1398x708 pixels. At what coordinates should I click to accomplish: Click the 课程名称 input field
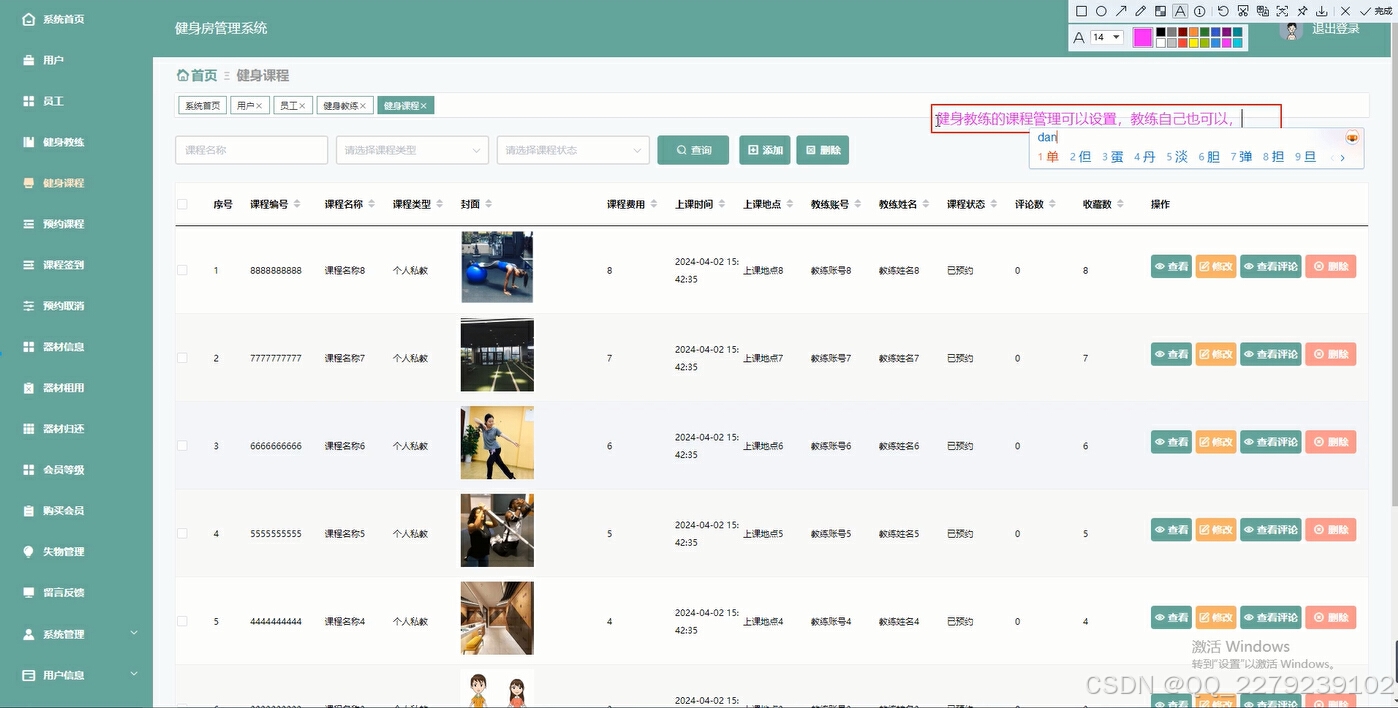[x=251, y=149]
